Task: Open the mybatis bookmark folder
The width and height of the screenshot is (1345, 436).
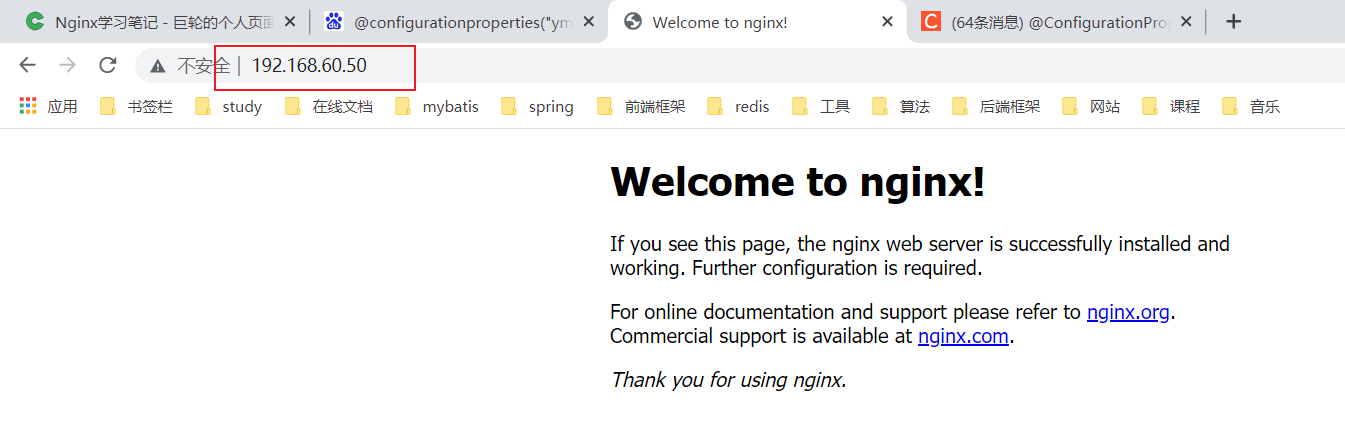Action: click(437, 106)
